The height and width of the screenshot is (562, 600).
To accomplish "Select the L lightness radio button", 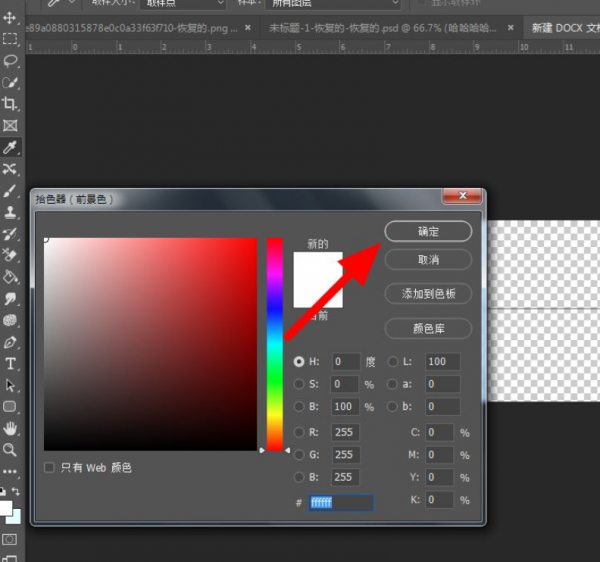I will point(393,362).
